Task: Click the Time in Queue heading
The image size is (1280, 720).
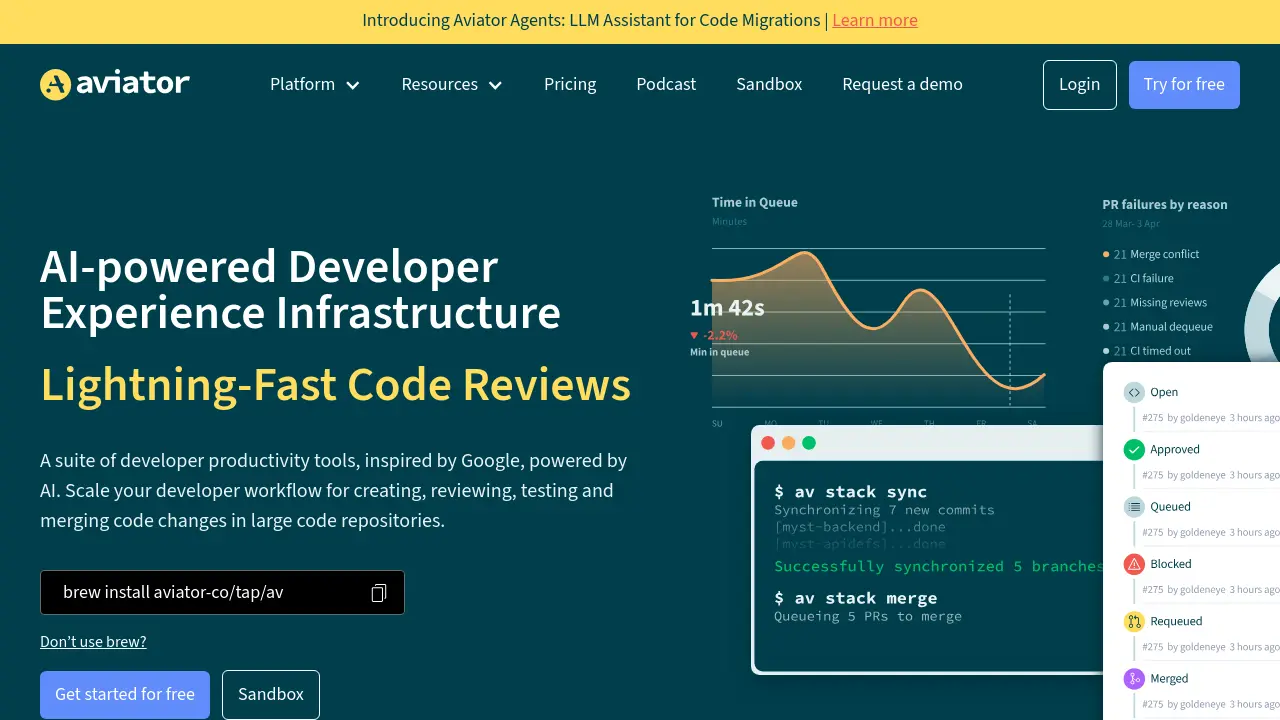Action: pyautogui.click(x=755, y=202)
